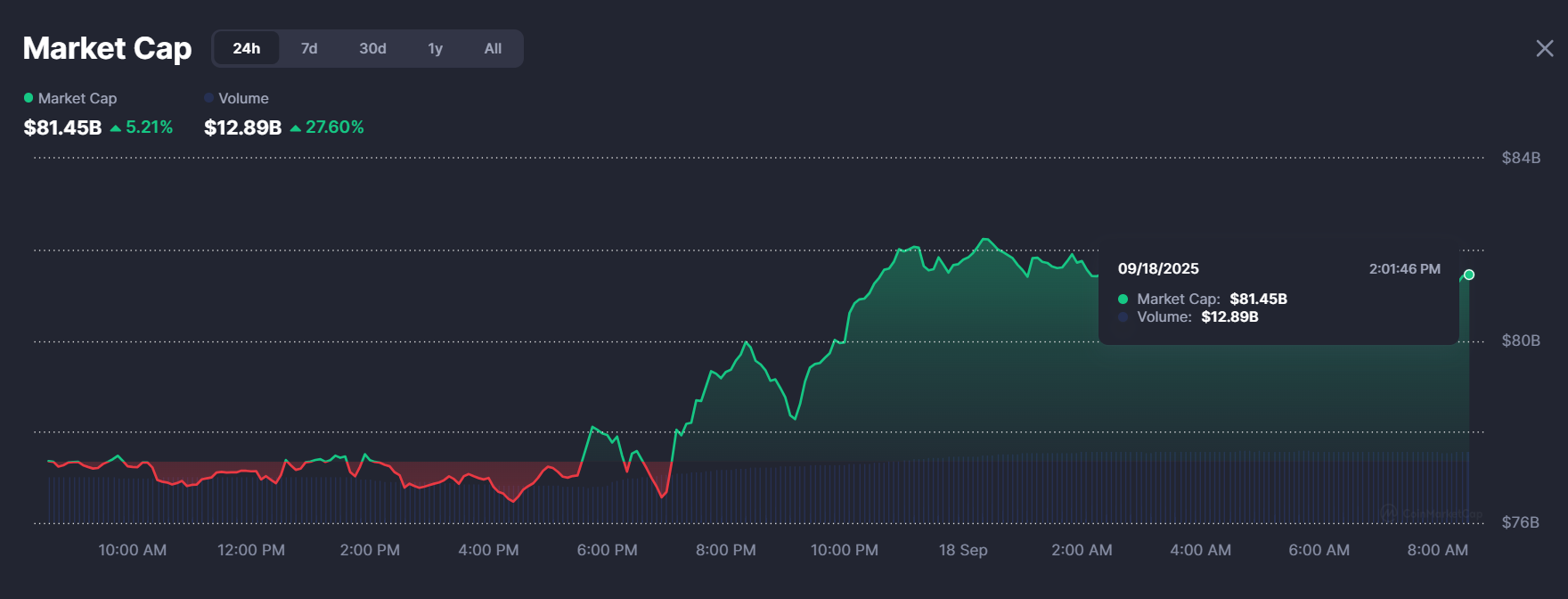This screenshot has height=599, width=1568.
Task: Click the 09/18/2025 date in the tooltip
Action: tap(1158, 268)
